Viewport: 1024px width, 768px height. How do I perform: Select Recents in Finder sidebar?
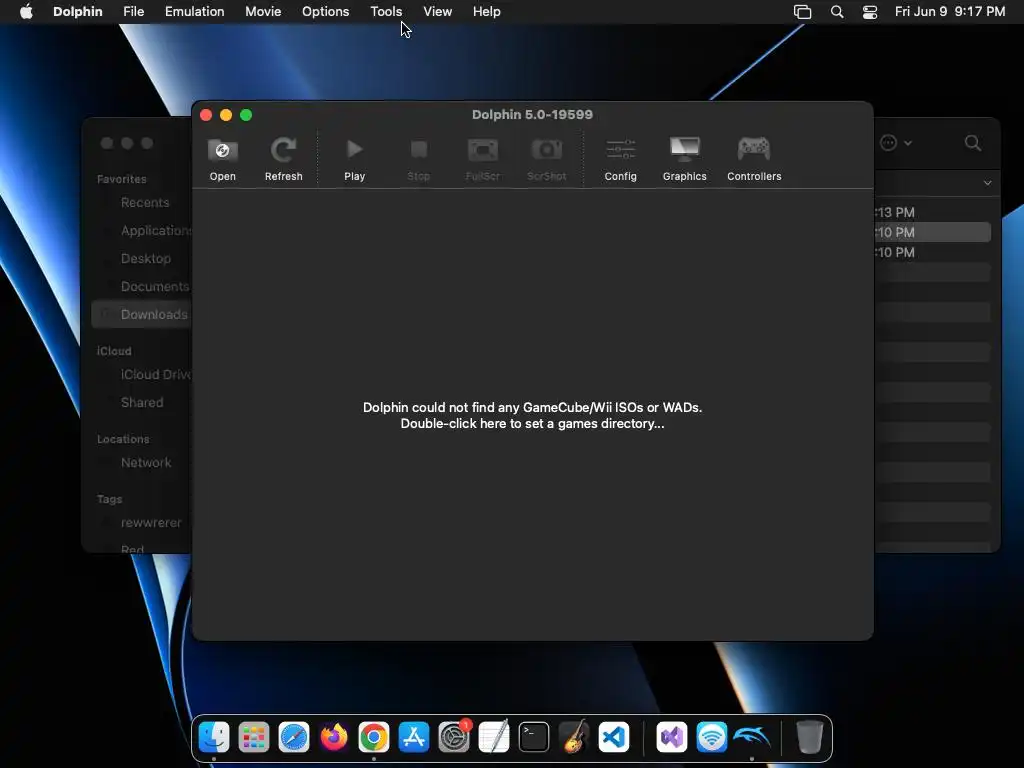pyautogui.click(x=144, y=202)
